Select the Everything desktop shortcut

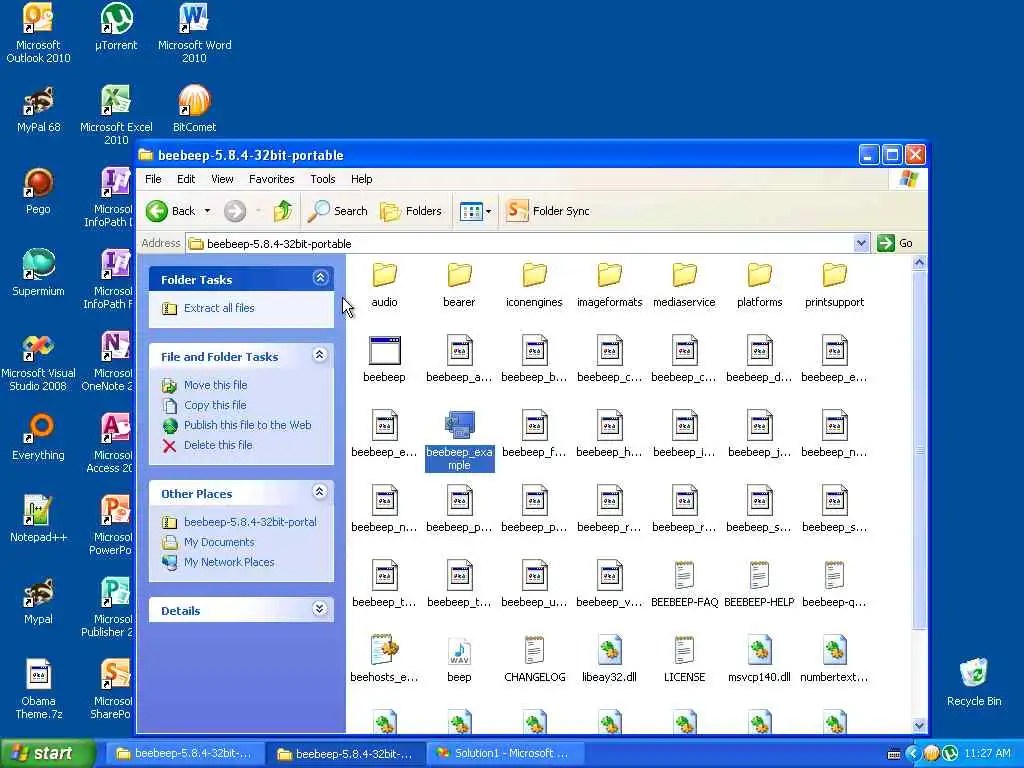[38, 438]
